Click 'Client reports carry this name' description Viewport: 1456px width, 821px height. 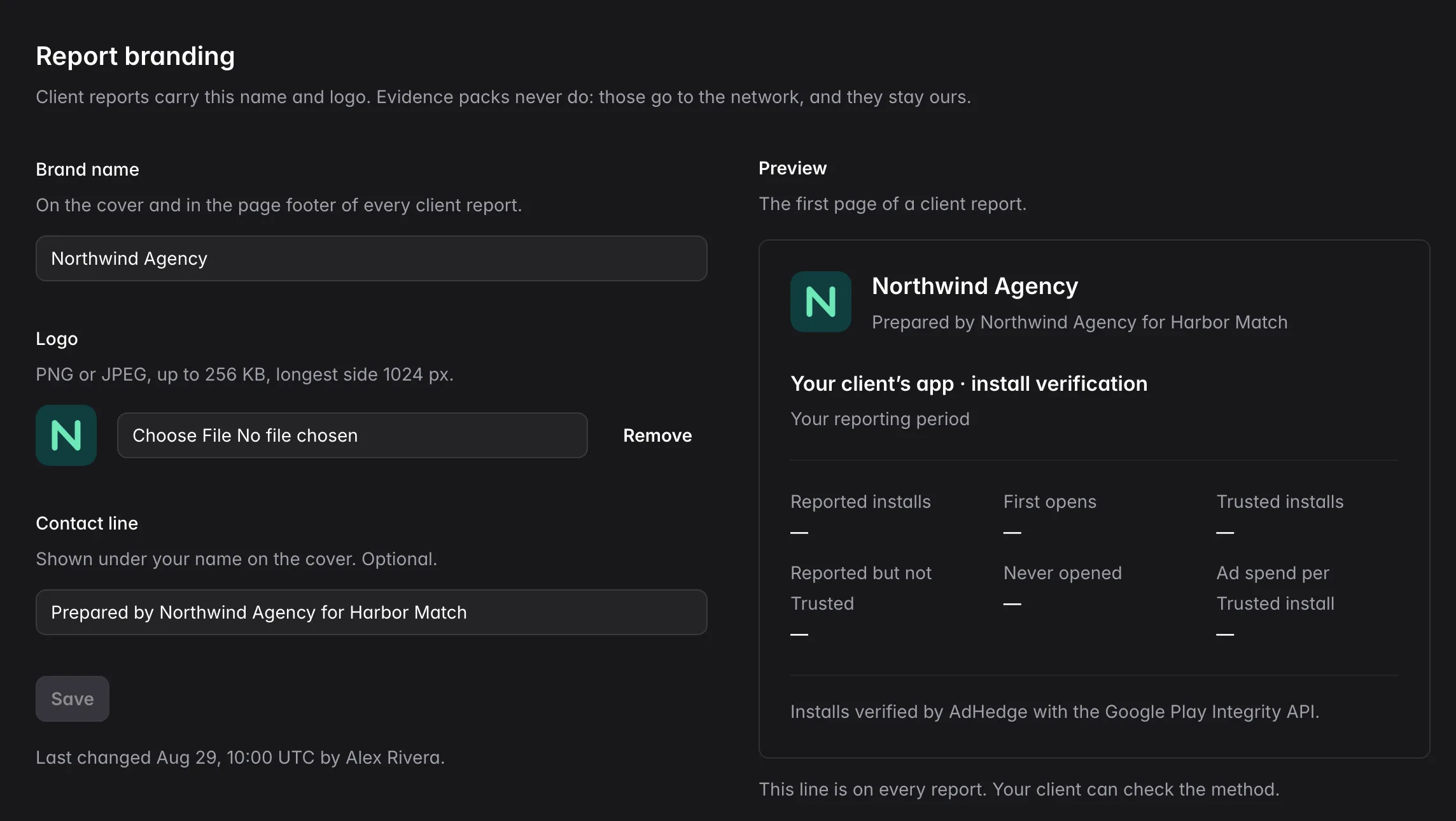(503, 97)
